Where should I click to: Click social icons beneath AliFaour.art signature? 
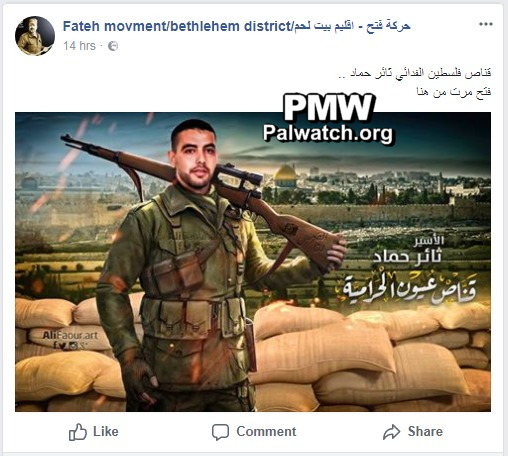coord(69,345)
